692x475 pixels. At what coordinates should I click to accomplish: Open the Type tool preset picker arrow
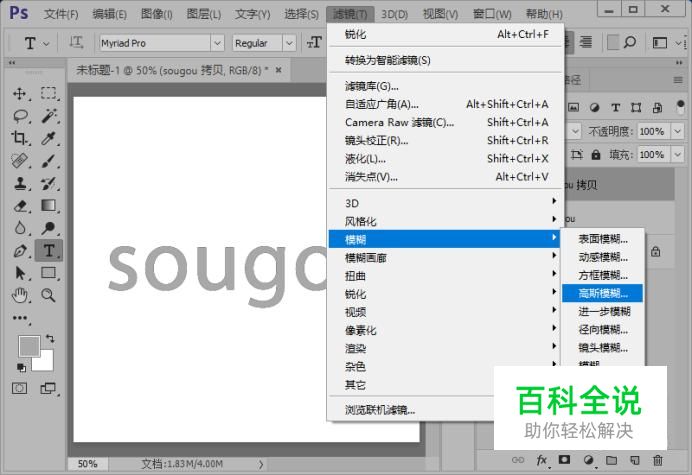[x=46, y=43]
